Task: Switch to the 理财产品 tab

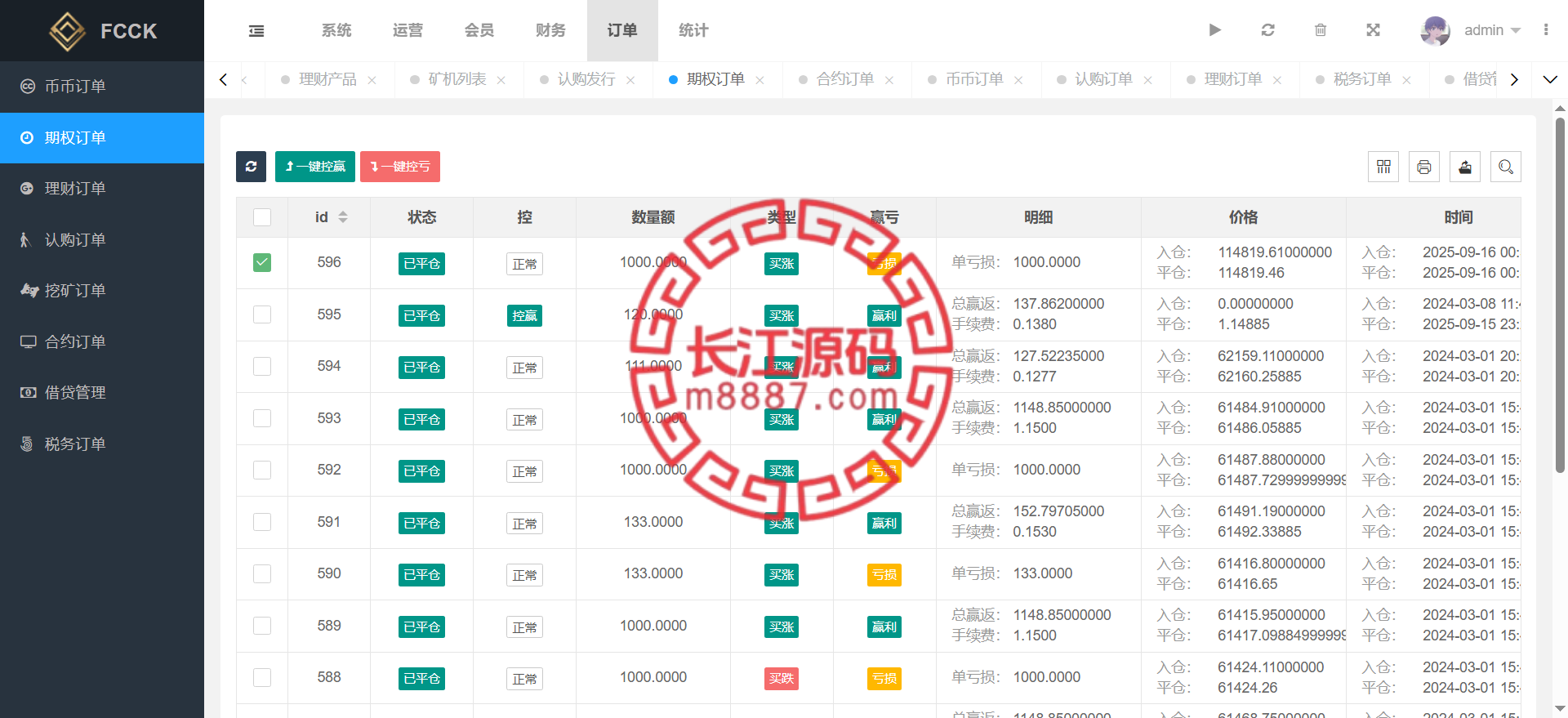Action: click(327, 79)
